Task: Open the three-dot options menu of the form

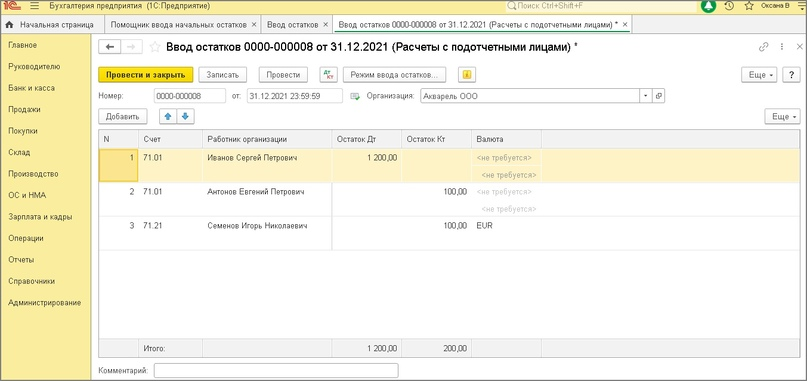Action: coord(782,47)
